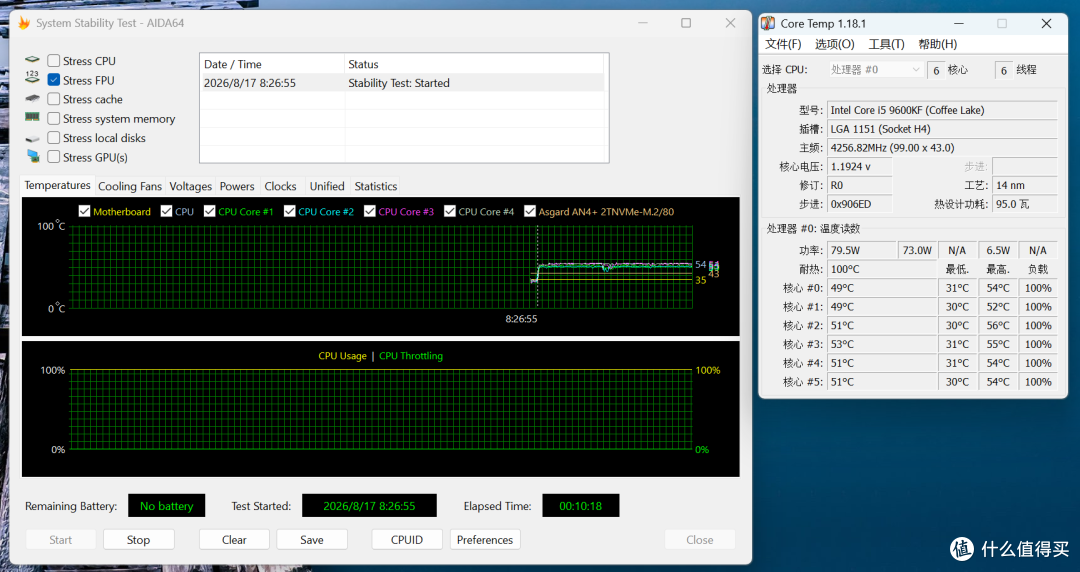
Task: Toggle the CPU Core #3 graph checkbox
Action: pyautogui.click(x=370, y=211)
